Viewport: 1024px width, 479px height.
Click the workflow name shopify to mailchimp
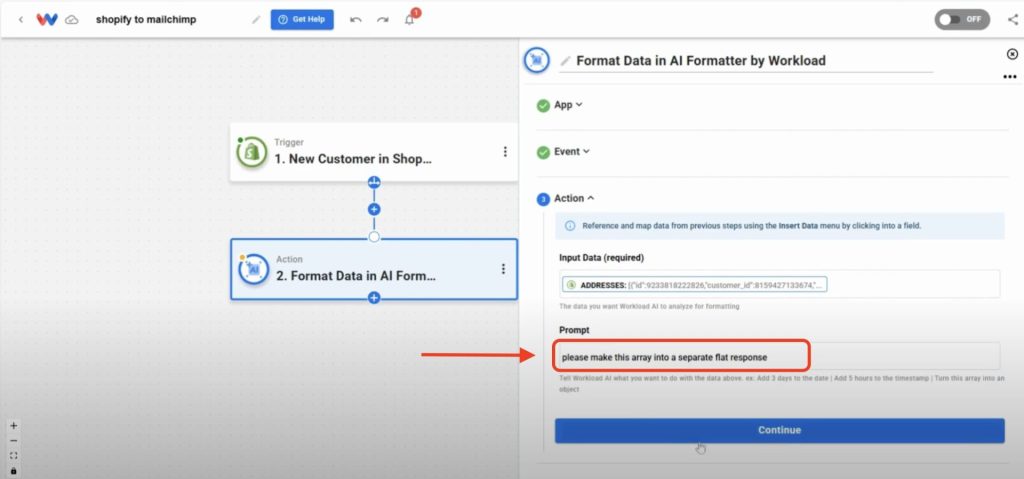(146, 20)
